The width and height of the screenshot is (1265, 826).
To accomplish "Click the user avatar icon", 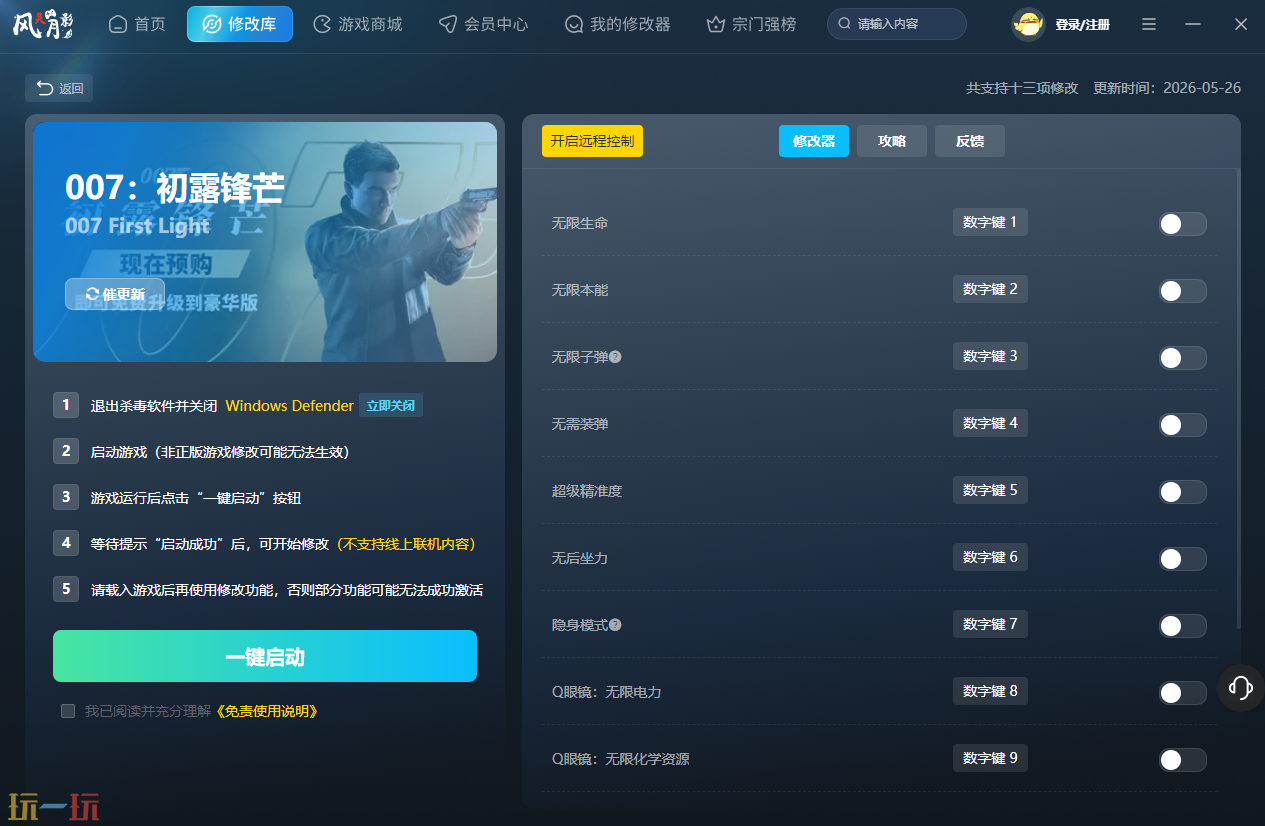I will point(1028,24).
